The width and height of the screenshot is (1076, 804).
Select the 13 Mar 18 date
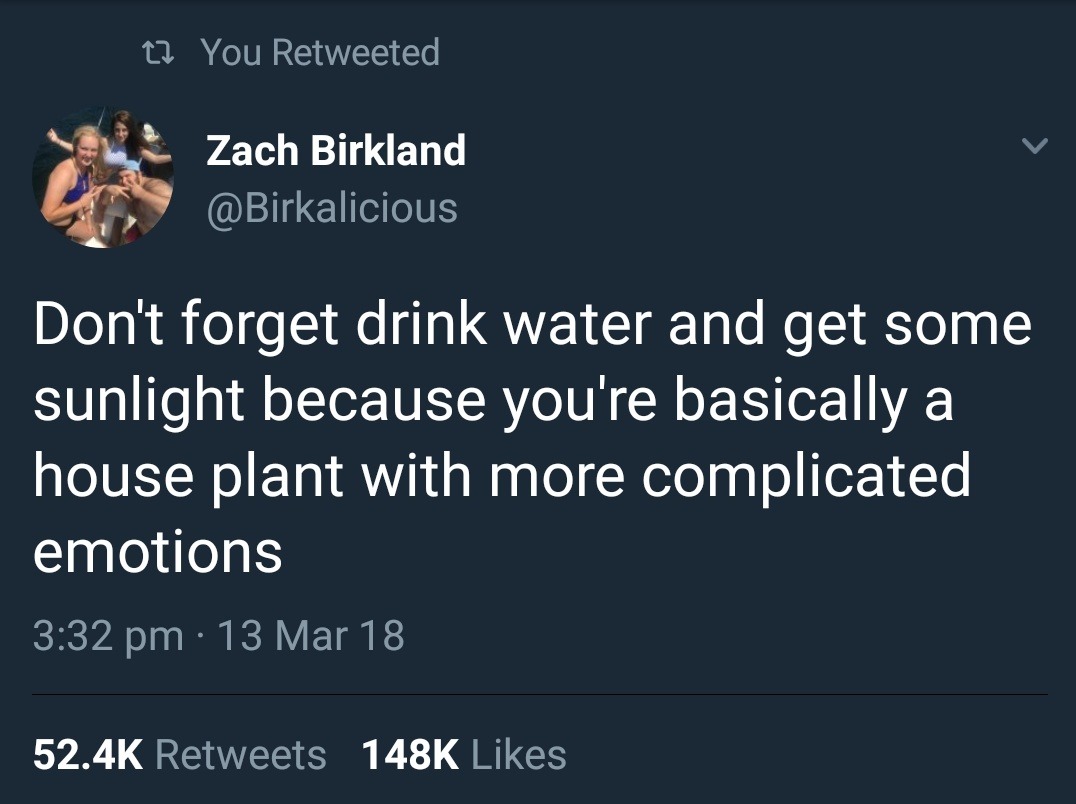point(311,636)
